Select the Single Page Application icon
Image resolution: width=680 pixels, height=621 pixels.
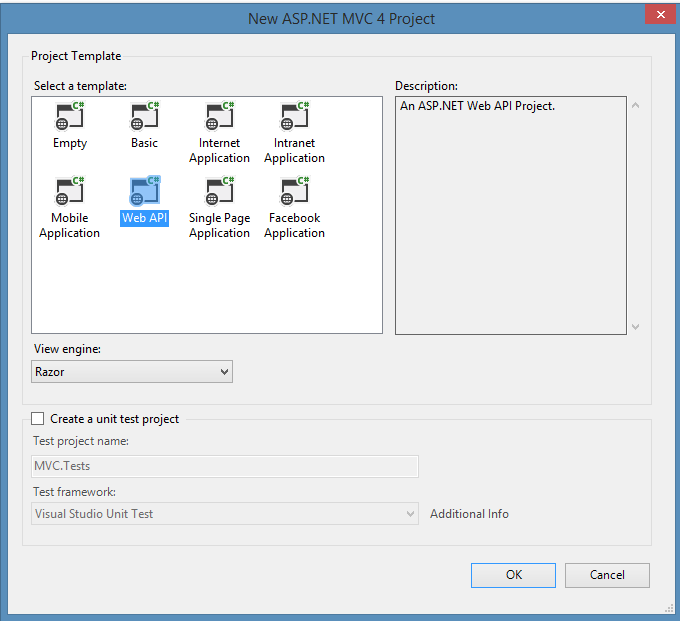[x=219, y=192]
